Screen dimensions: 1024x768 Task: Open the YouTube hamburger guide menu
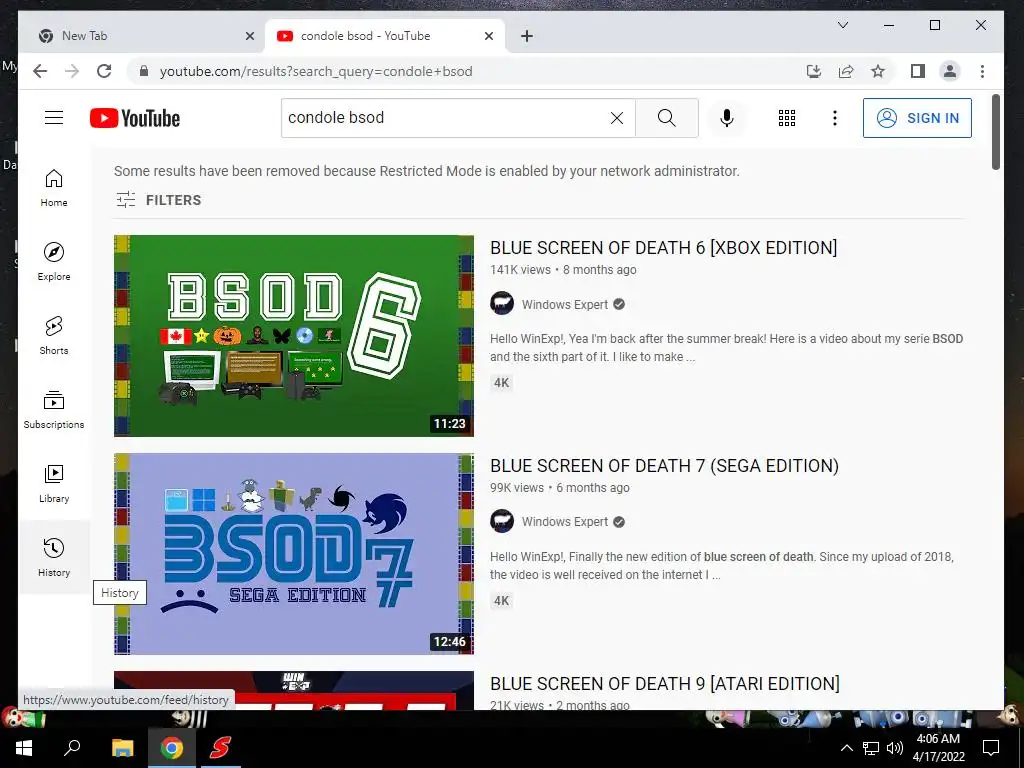(54, 118)
